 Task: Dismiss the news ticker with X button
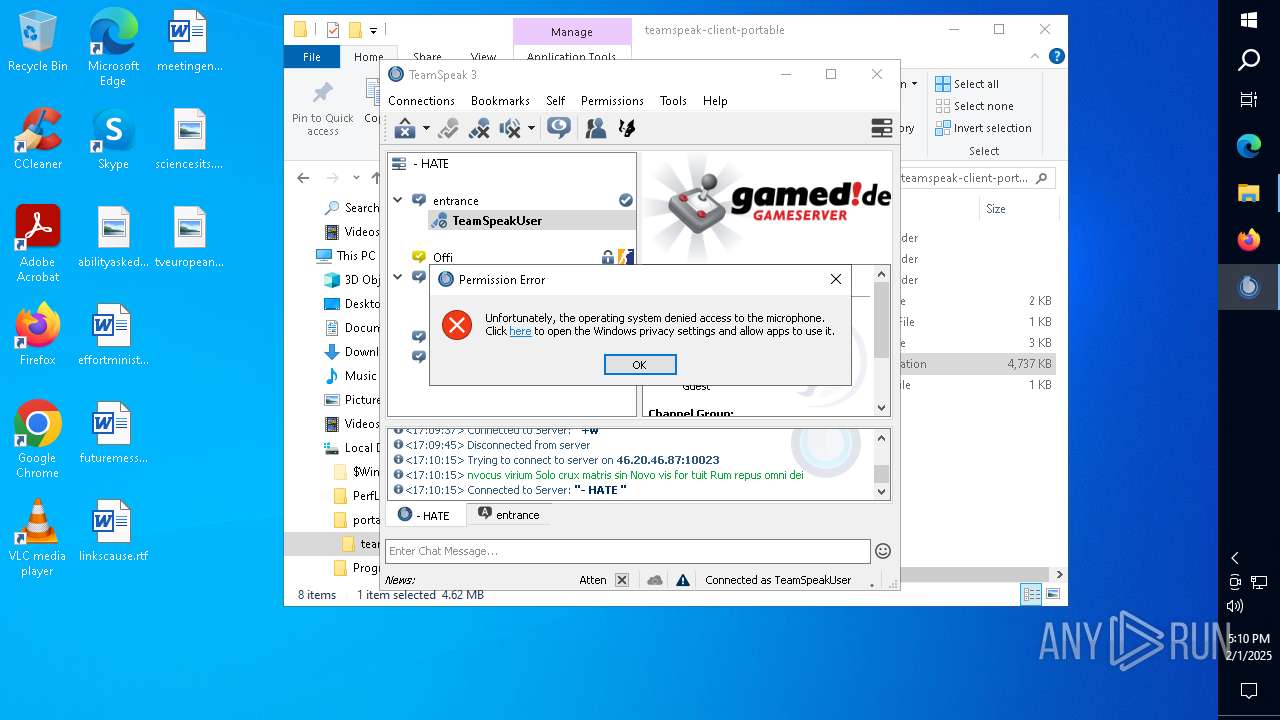[x=622, y=580]
